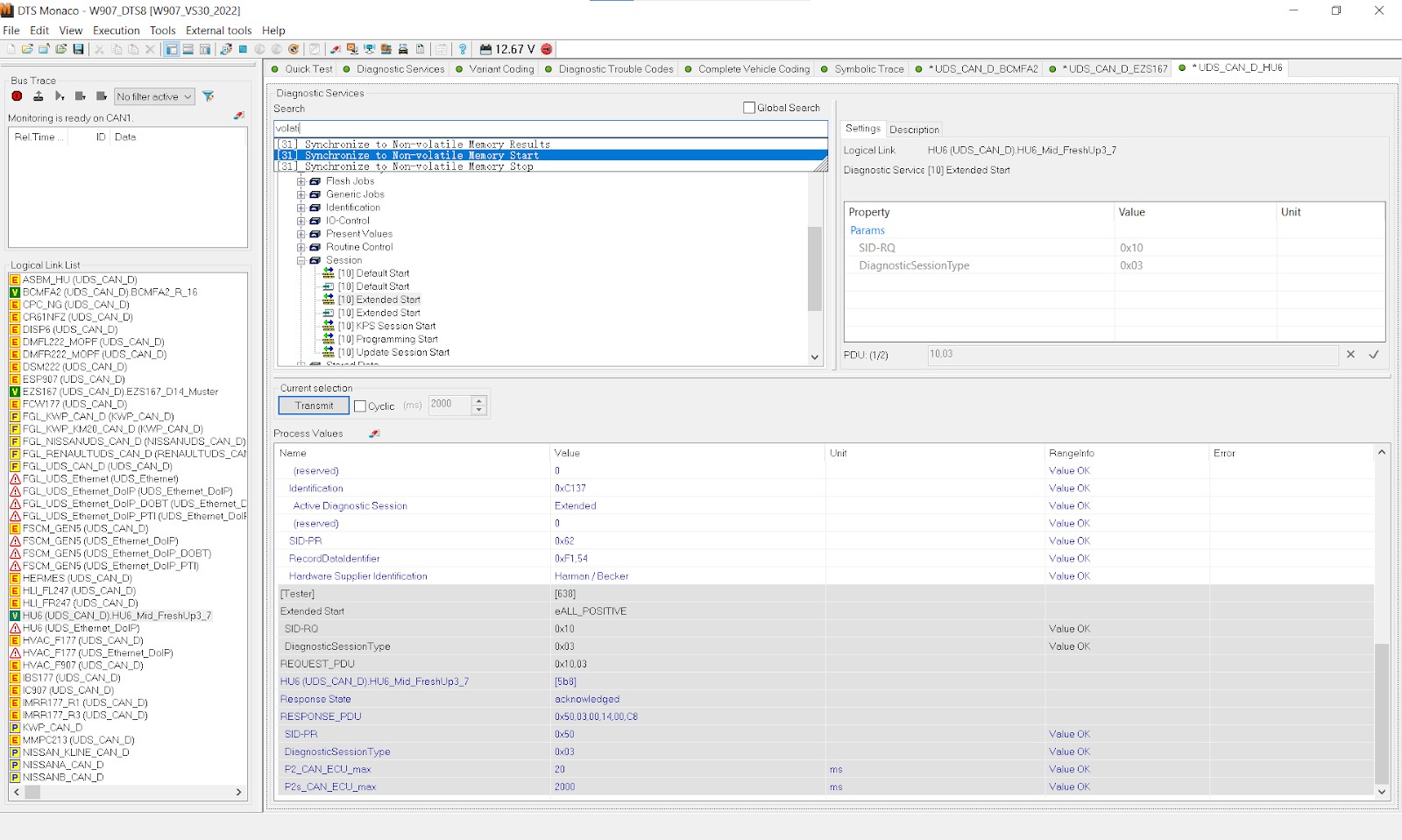
Task: Expand the IO-Control tree node
Action: [x=301, y=221]
